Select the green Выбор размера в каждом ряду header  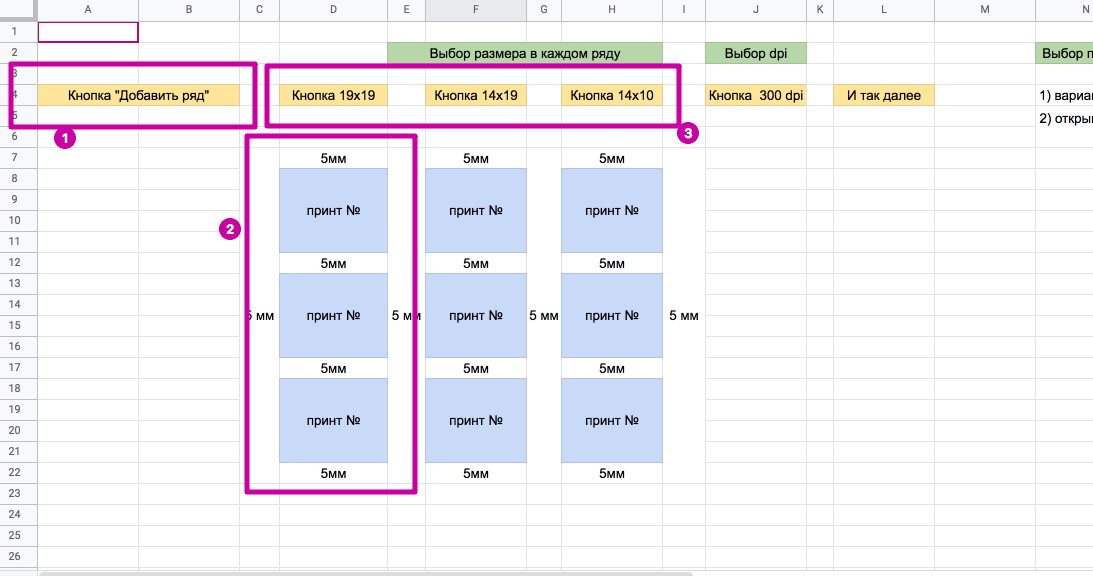pyautogui.click(x=525, y=53)
